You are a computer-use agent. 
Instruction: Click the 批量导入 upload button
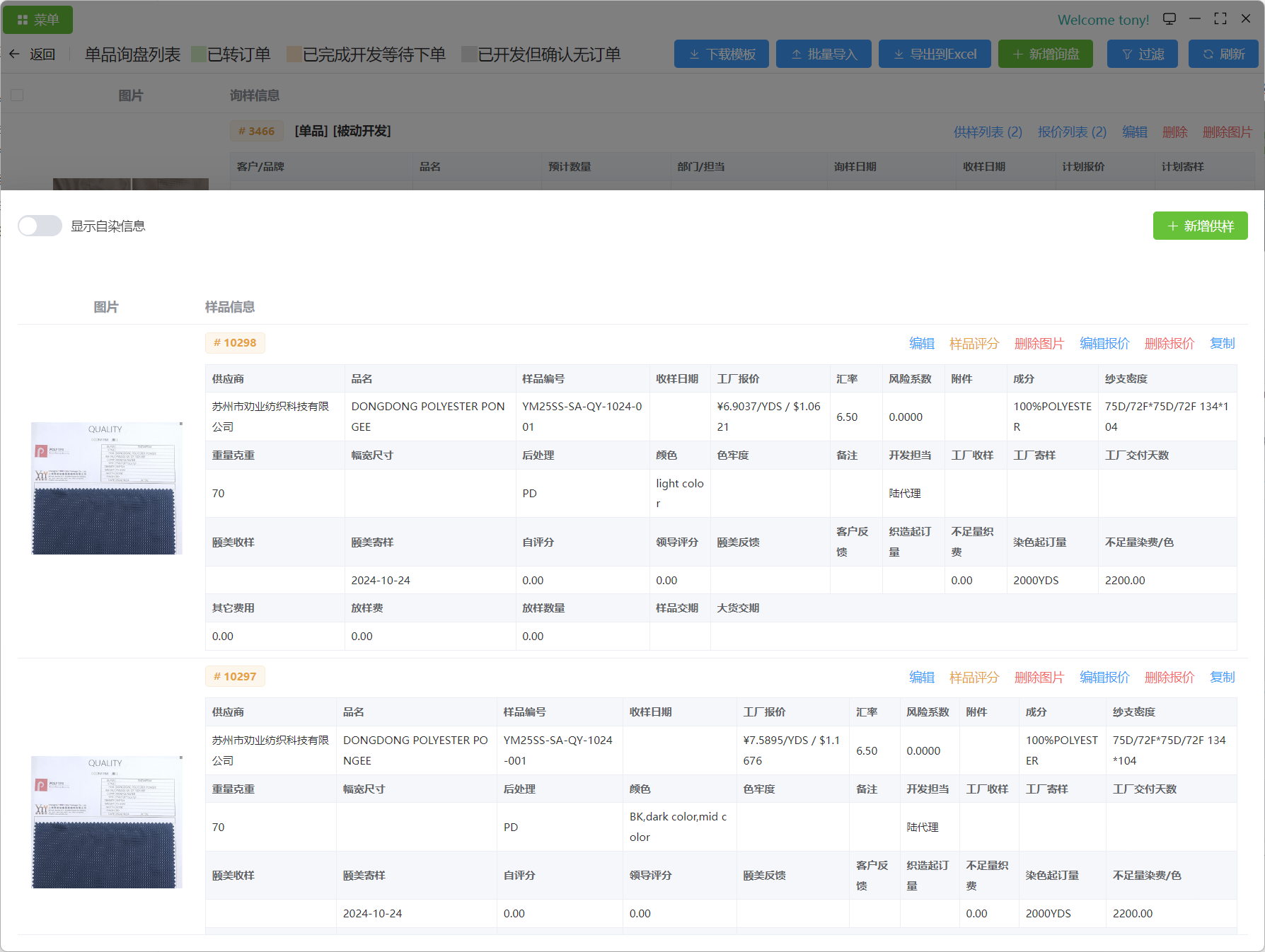click(x=824, y=54)
